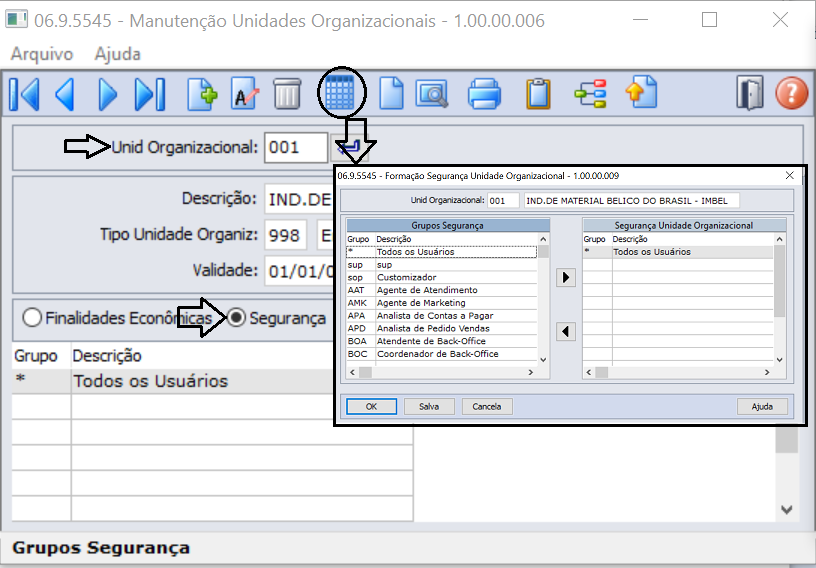Select 'Coordenador de Back-Office' row

(x=441, y=354)
